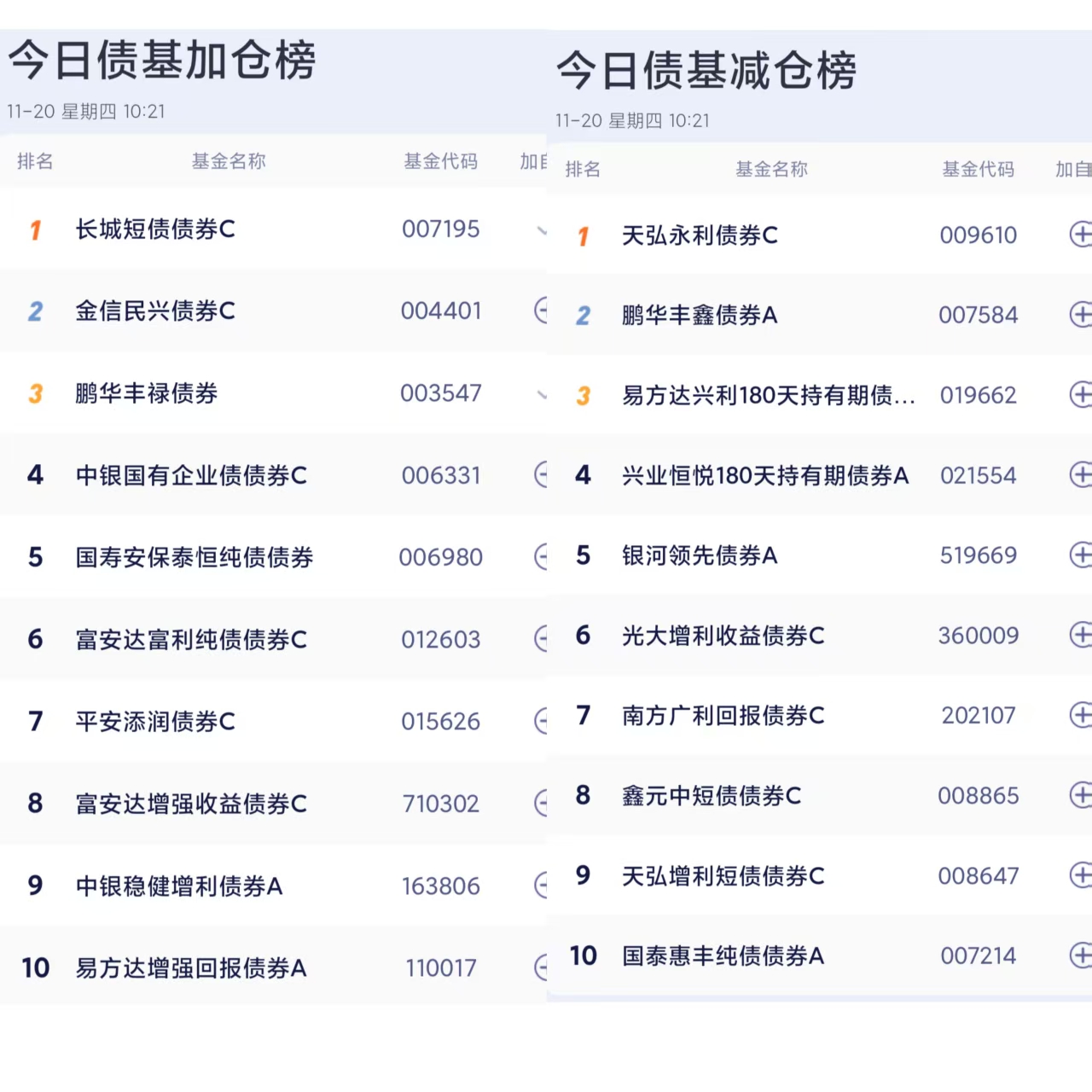Add 国泰惠丰纯债债券A via plus icon

1081,955
